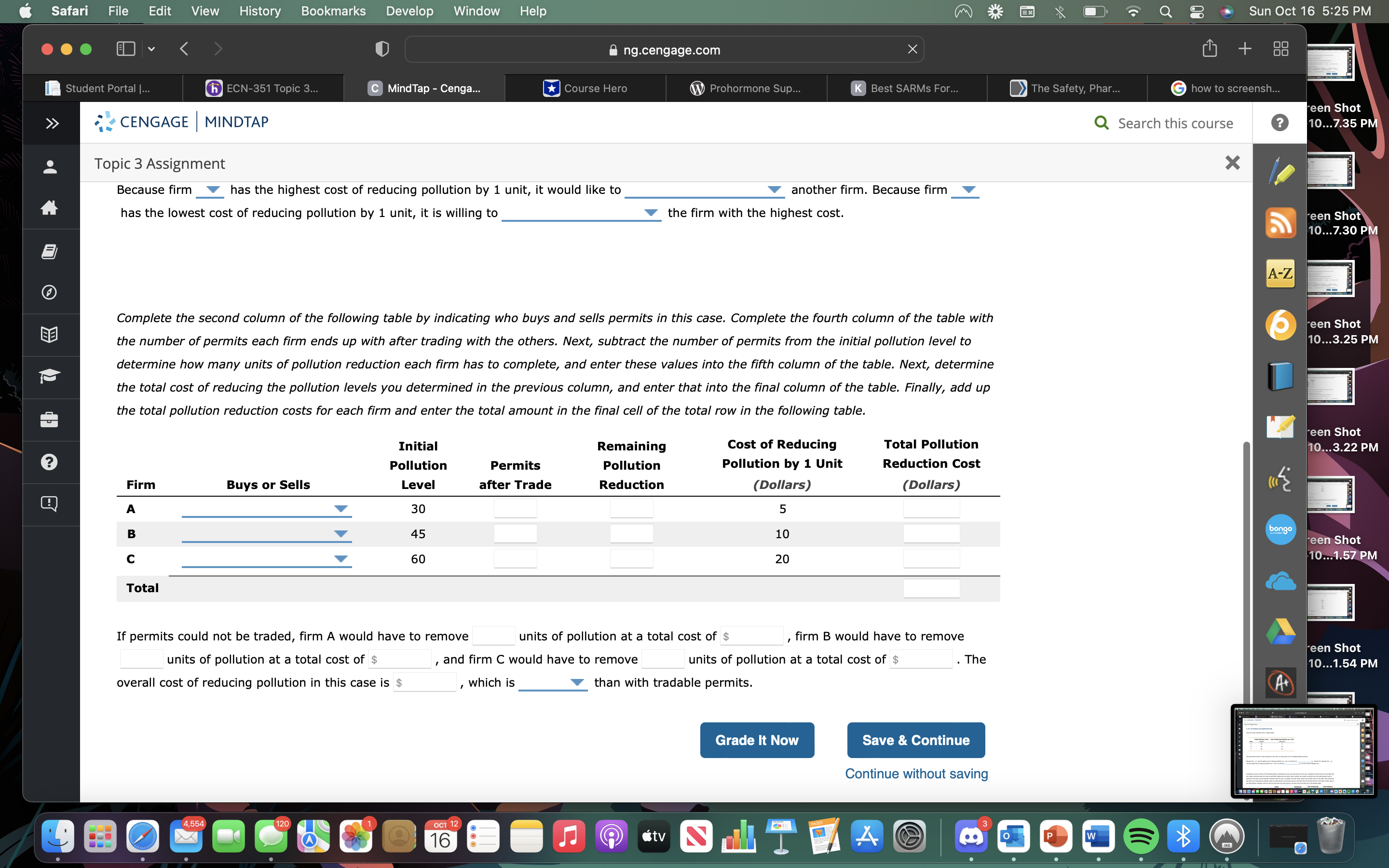
Task: Open the RSS feed tool on the right
Action: (1280, 223)
